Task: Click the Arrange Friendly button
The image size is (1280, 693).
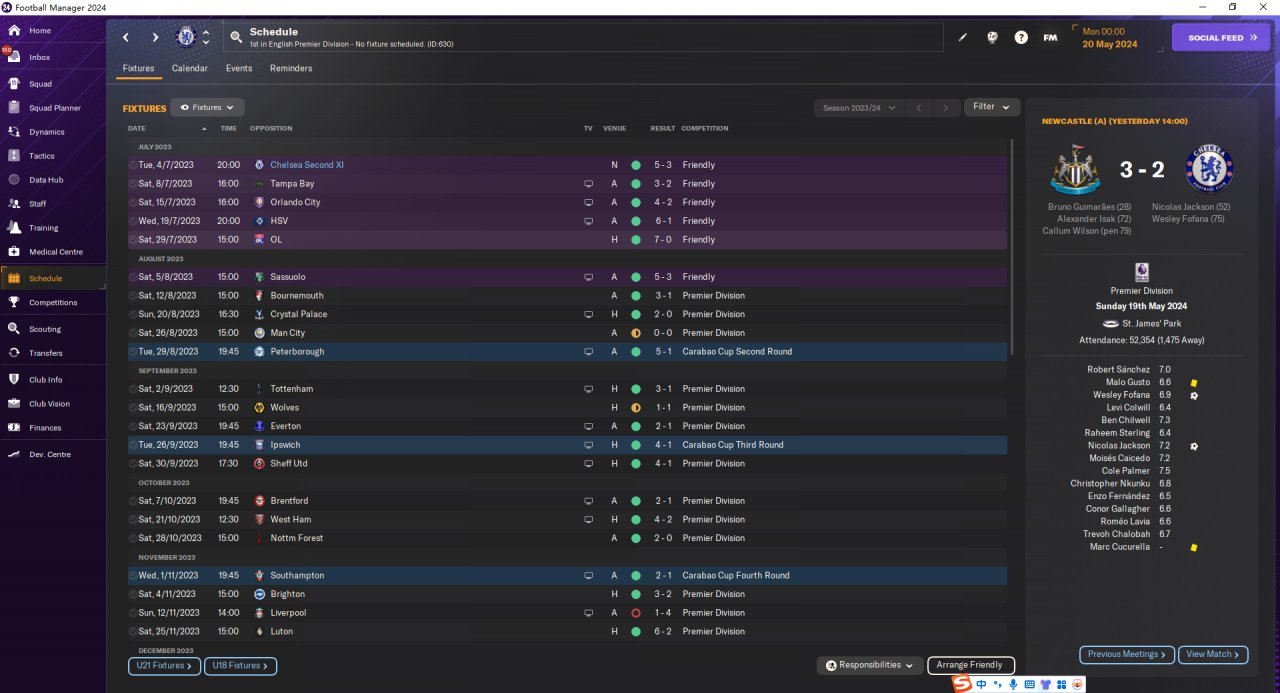Action: 971,665
